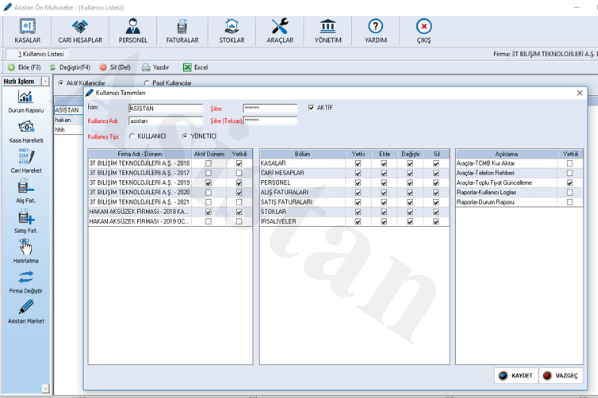Screen dimensions: 598x398
Task: Open the Satış Fat. shortcut
Action: (x=26, y=222)
